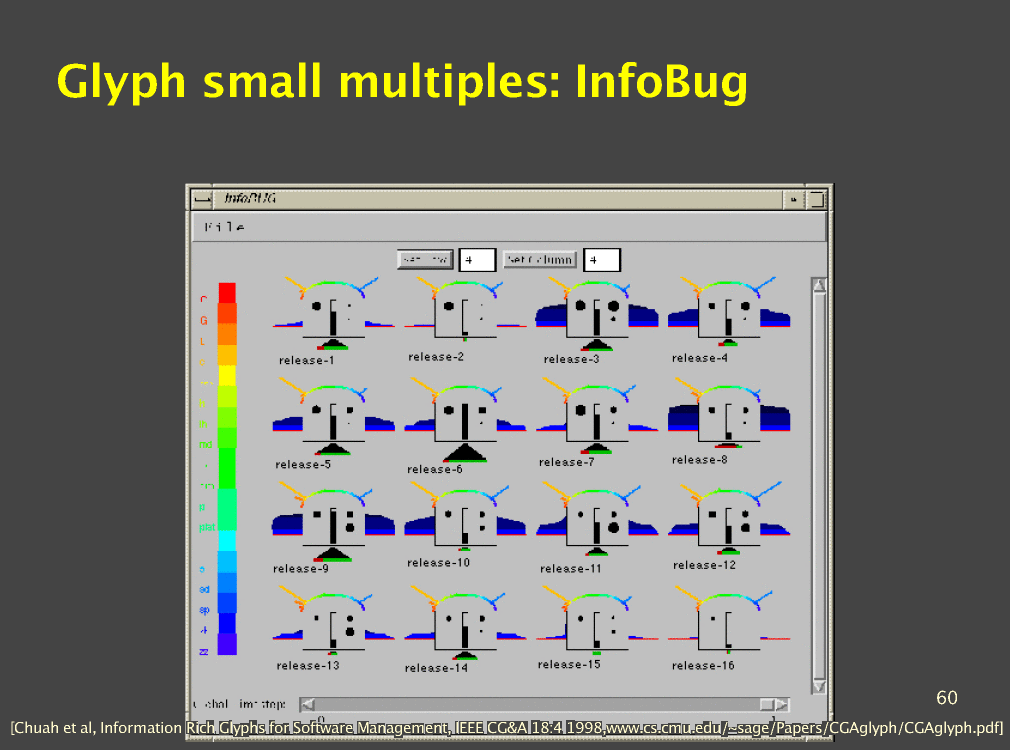Pick the red swatch atop the color legend

coord(227,293)
